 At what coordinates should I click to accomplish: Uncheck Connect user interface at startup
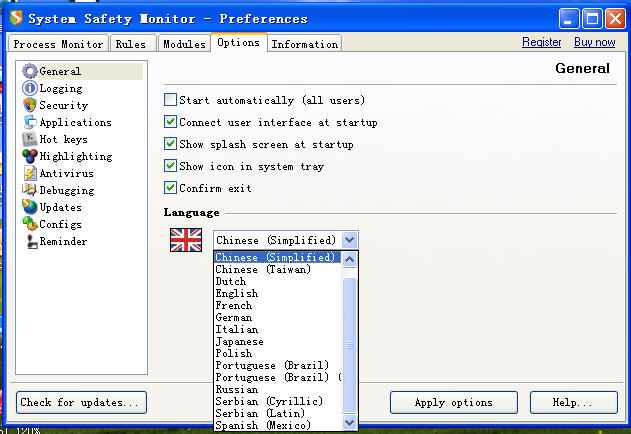170,122
